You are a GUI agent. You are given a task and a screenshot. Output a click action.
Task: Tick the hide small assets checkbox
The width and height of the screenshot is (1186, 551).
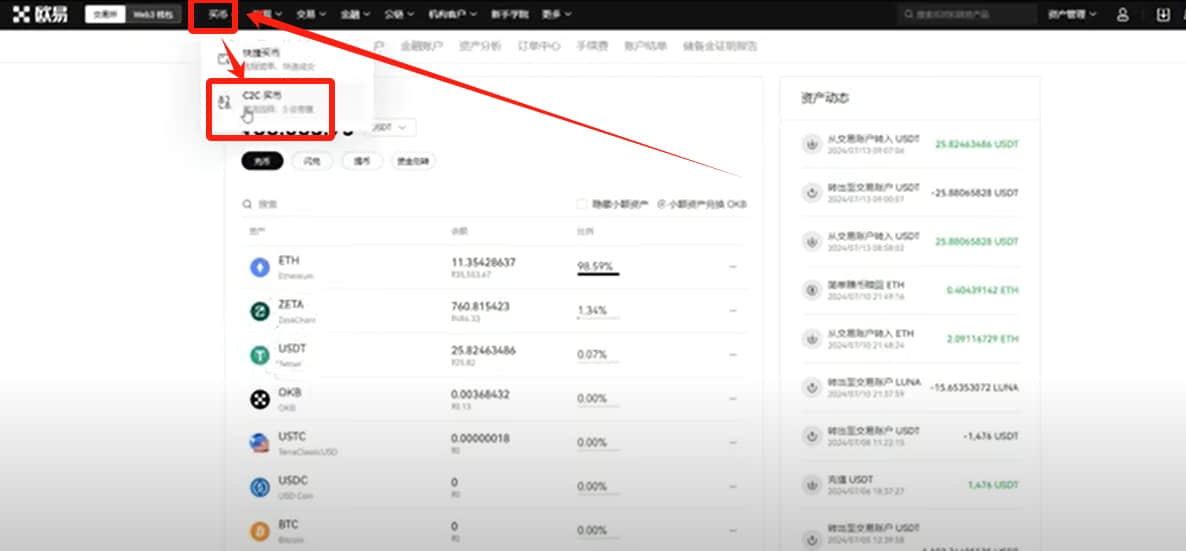[582, 204]
